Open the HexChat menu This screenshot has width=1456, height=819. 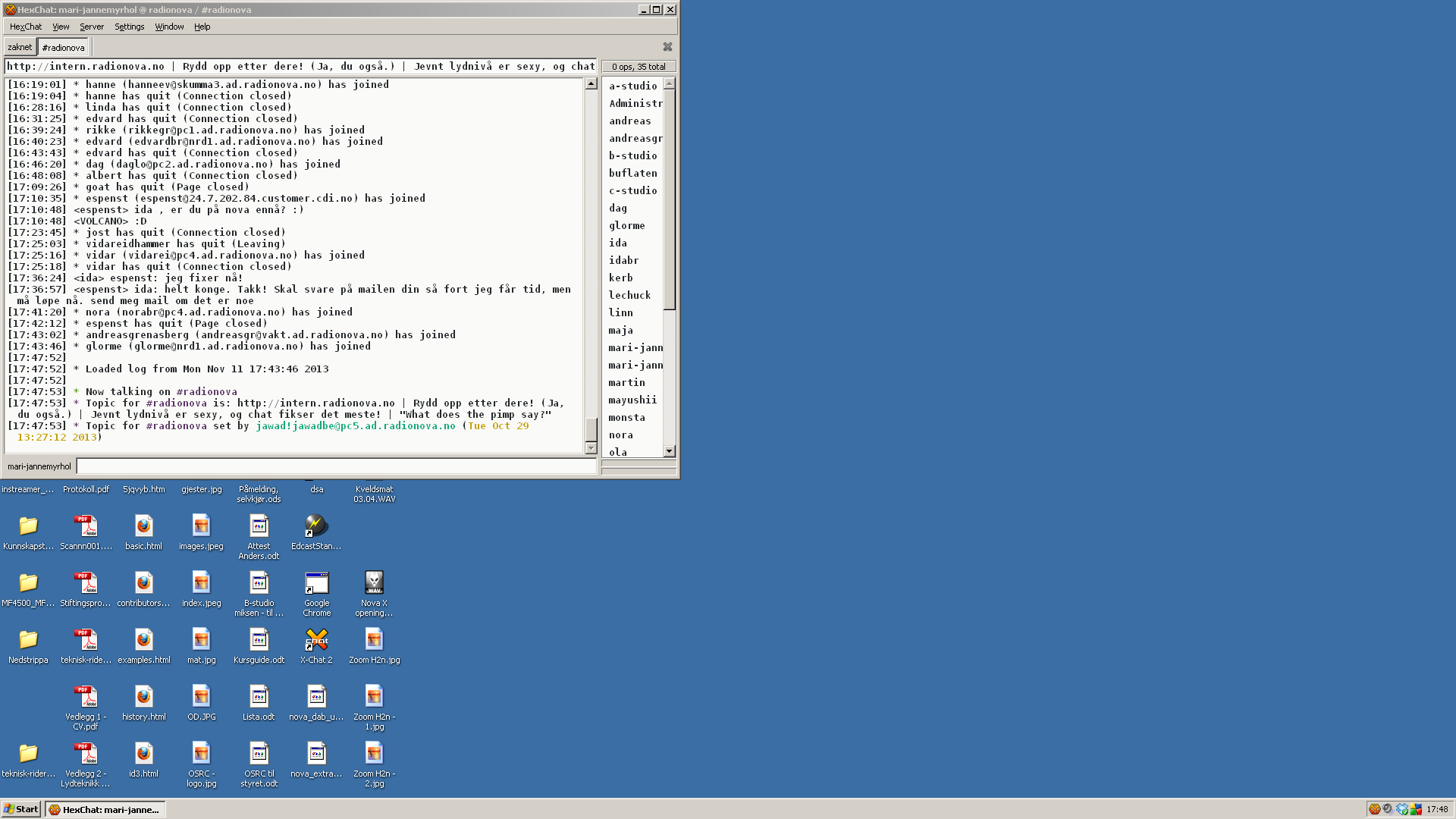pos(26,27)
